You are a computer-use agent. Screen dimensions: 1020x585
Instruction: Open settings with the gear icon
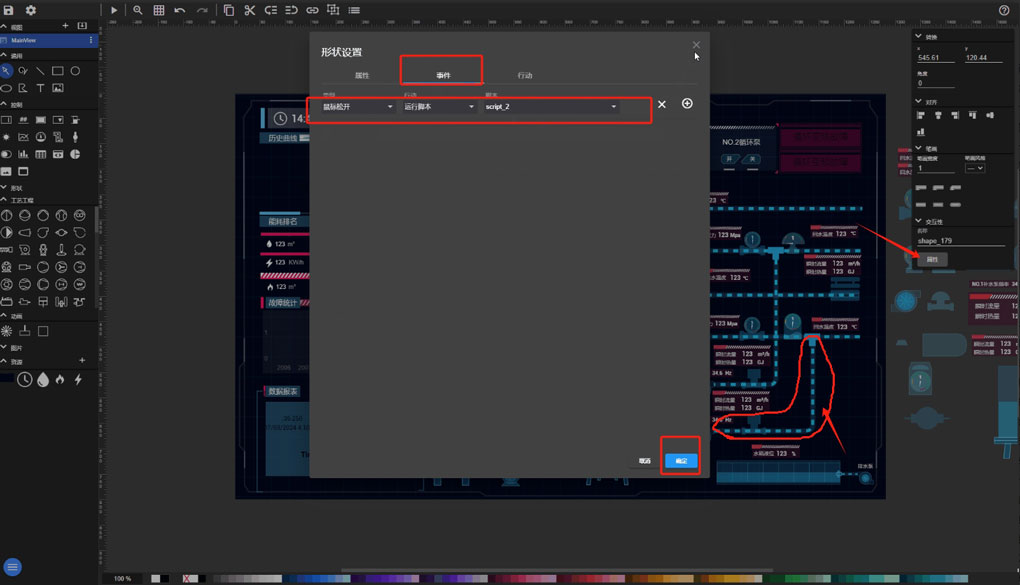[x=31, y=10]
